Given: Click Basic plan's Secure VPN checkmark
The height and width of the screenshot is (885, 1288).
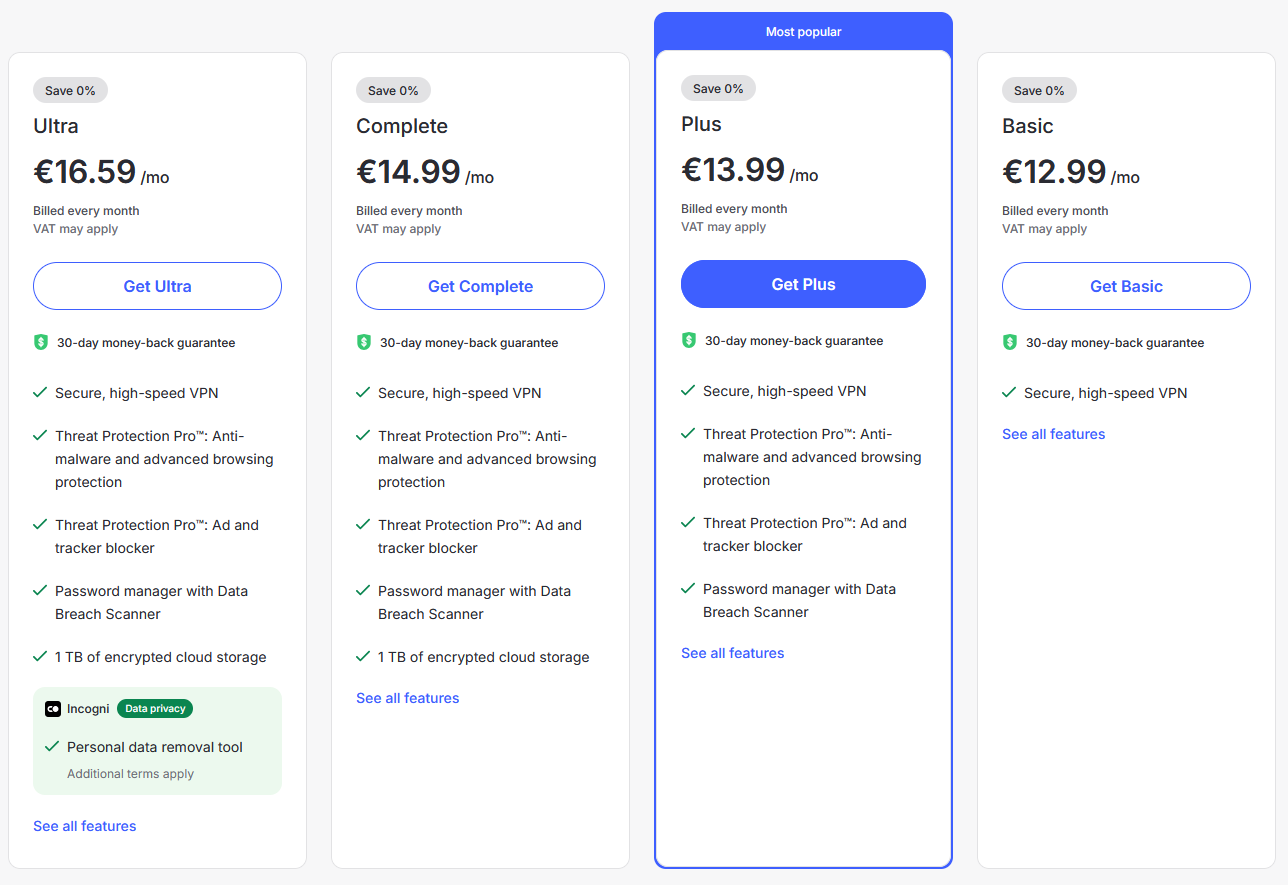Looking at the screenshot, I should tap(1009, 393).
